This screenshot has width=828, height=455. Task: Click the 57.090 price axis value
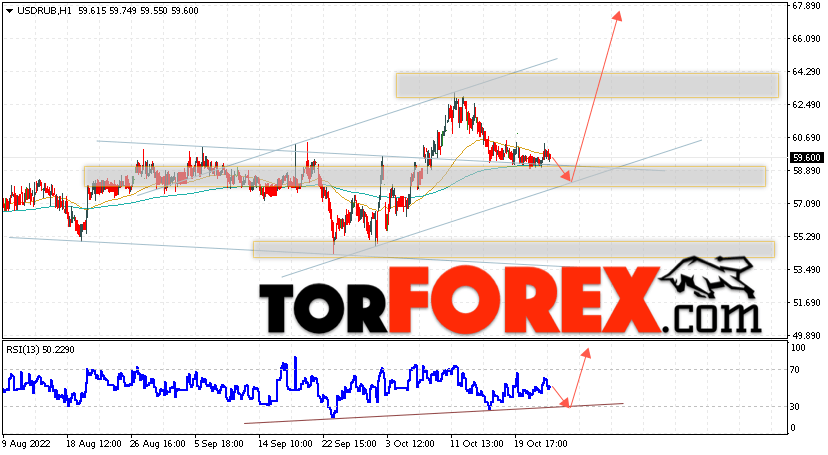806,203
